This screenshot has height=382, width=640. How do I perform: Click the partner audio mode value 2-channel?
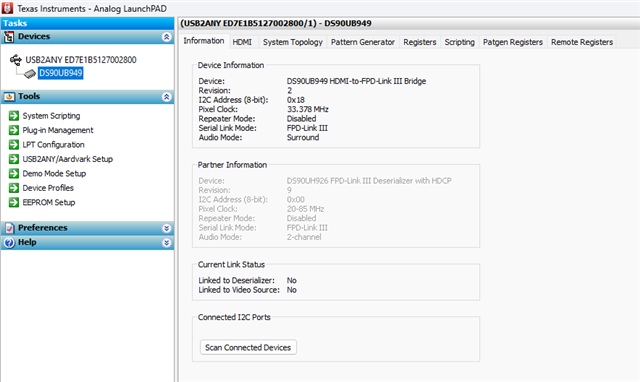pos(304,237)
